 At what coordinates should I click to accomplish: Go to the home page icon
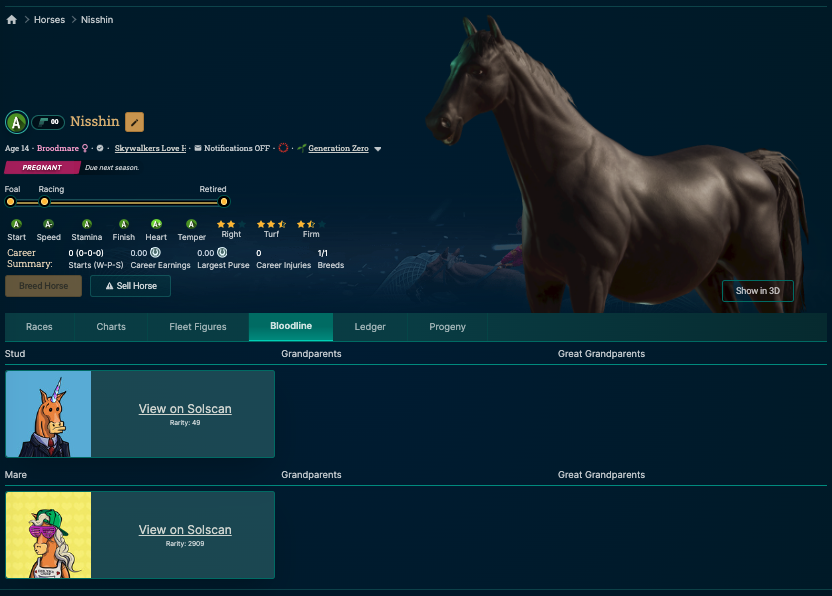tap(12, 20)
